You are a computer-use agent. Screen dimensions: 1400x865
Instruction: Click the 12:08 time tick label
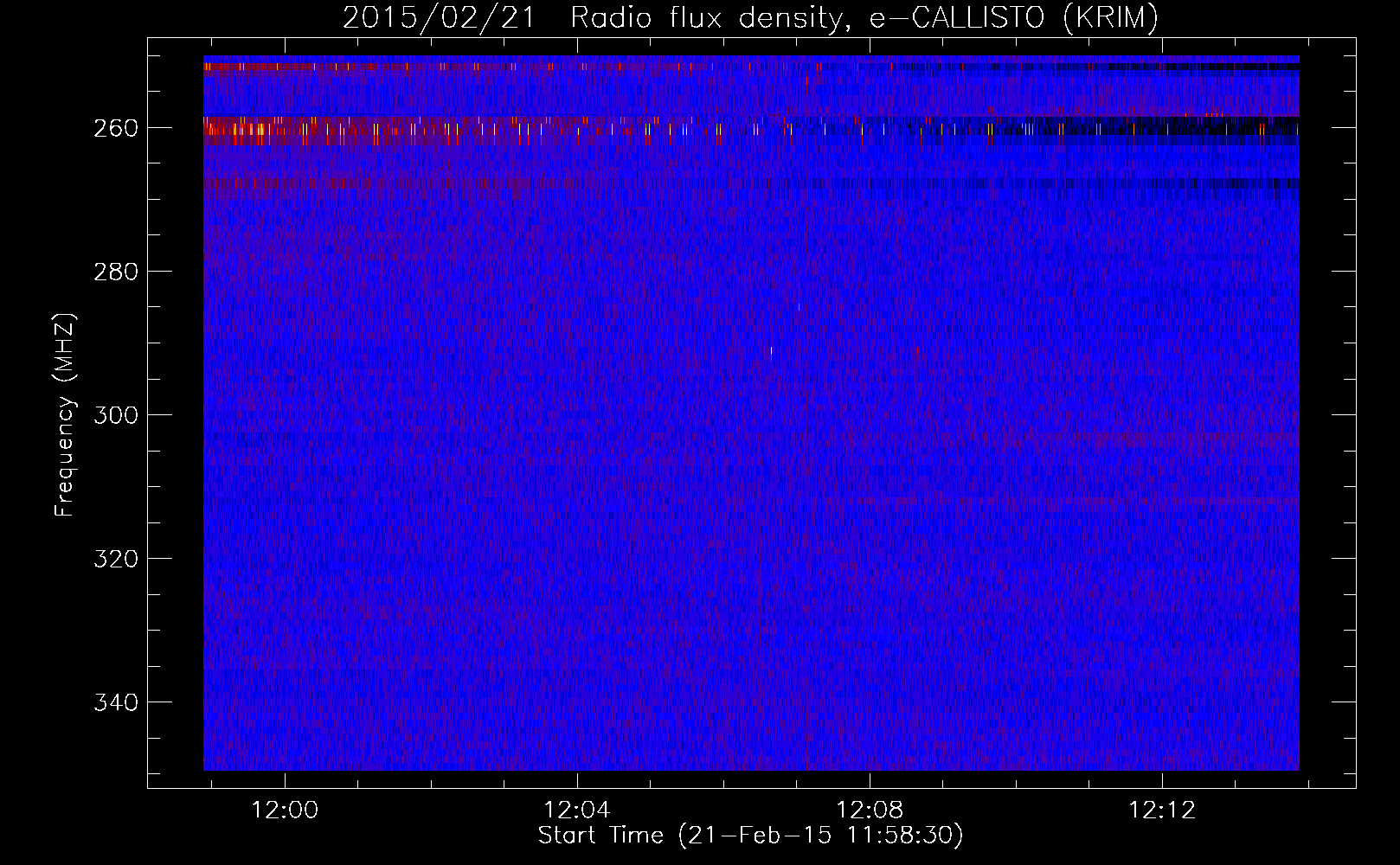870,811
